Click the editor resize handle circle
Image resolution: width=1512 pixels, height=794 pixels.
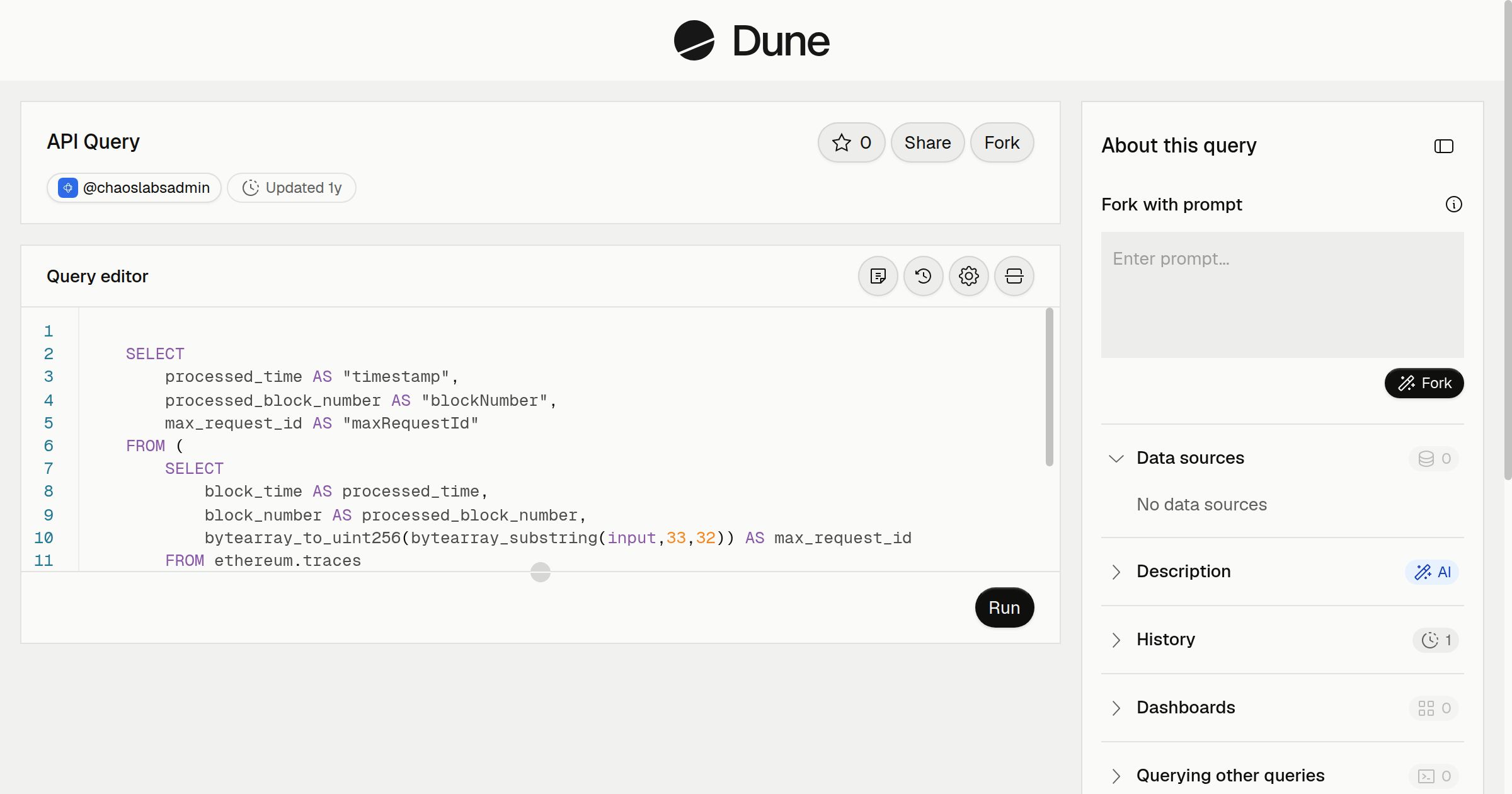coord(540,572)
